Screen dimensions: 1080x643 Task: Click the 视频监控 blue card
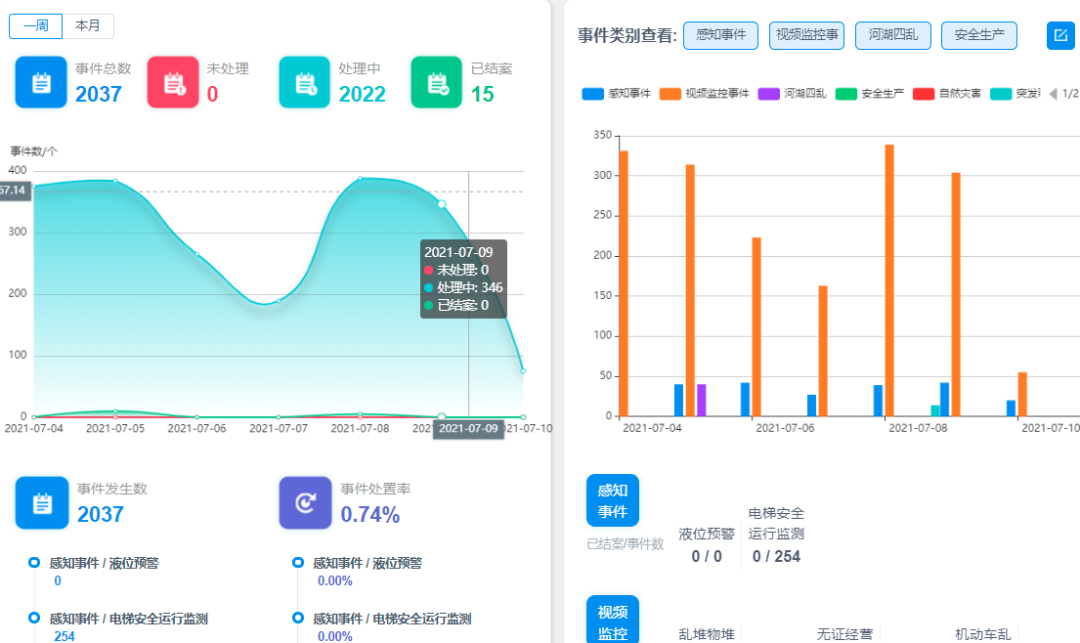(612, 620)
